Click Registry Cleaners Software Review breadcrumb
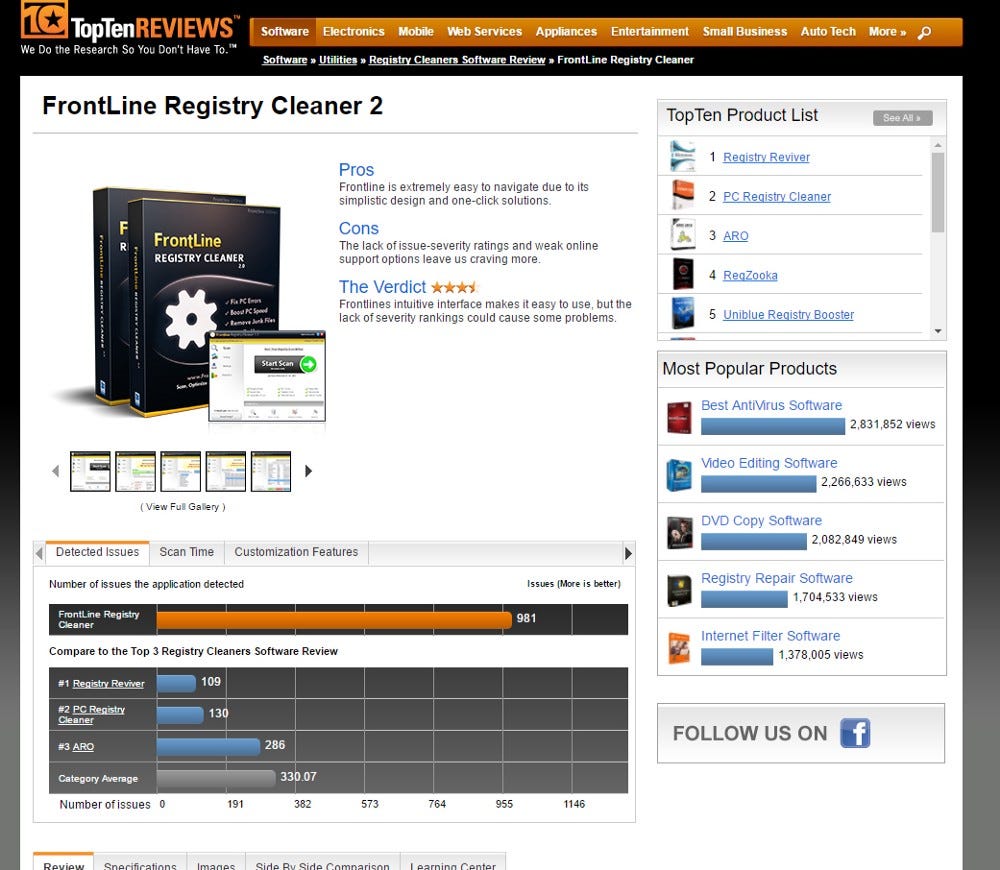Viewport: 1000px width, 870px height. (x=457, y=60)
